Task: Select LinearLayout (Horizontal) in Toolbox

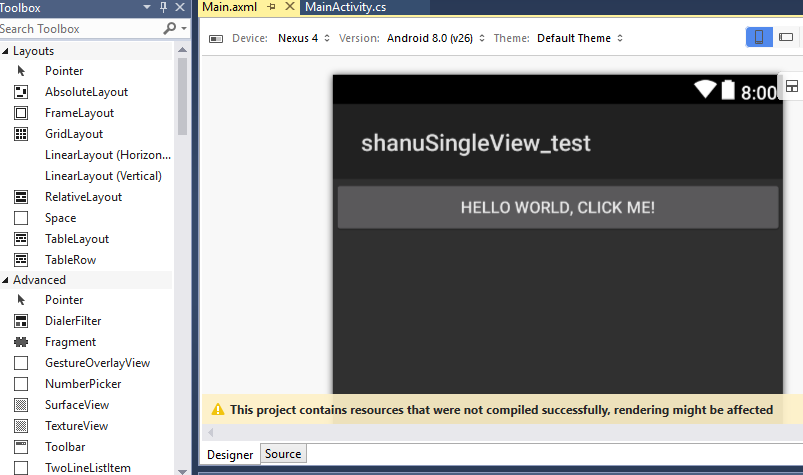Action: tap(108, 155)
